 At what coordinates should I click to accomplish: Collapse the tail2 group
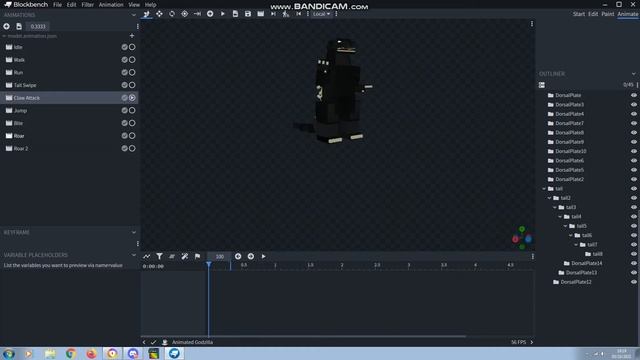pyautogui.click(x=549, y=198)
